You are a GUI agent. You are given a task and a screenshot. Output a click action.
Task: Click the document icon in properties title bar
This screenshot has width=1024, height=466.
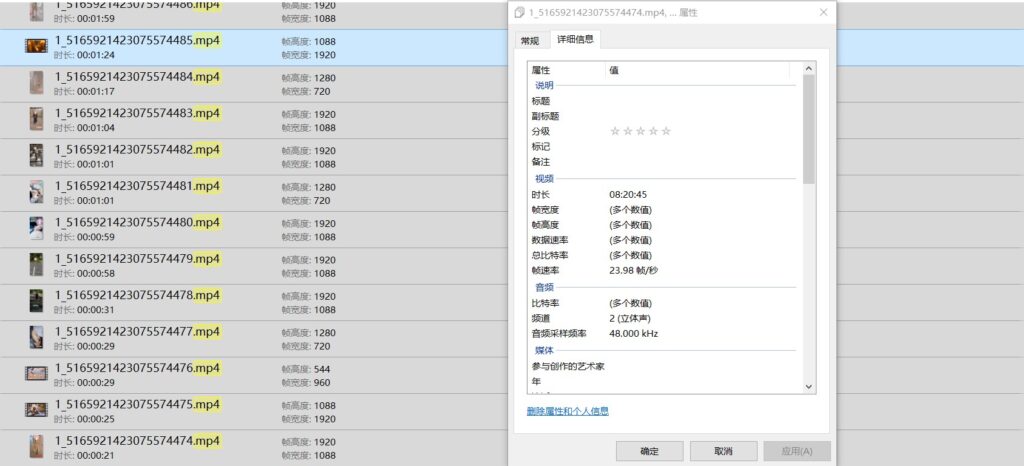519,12
